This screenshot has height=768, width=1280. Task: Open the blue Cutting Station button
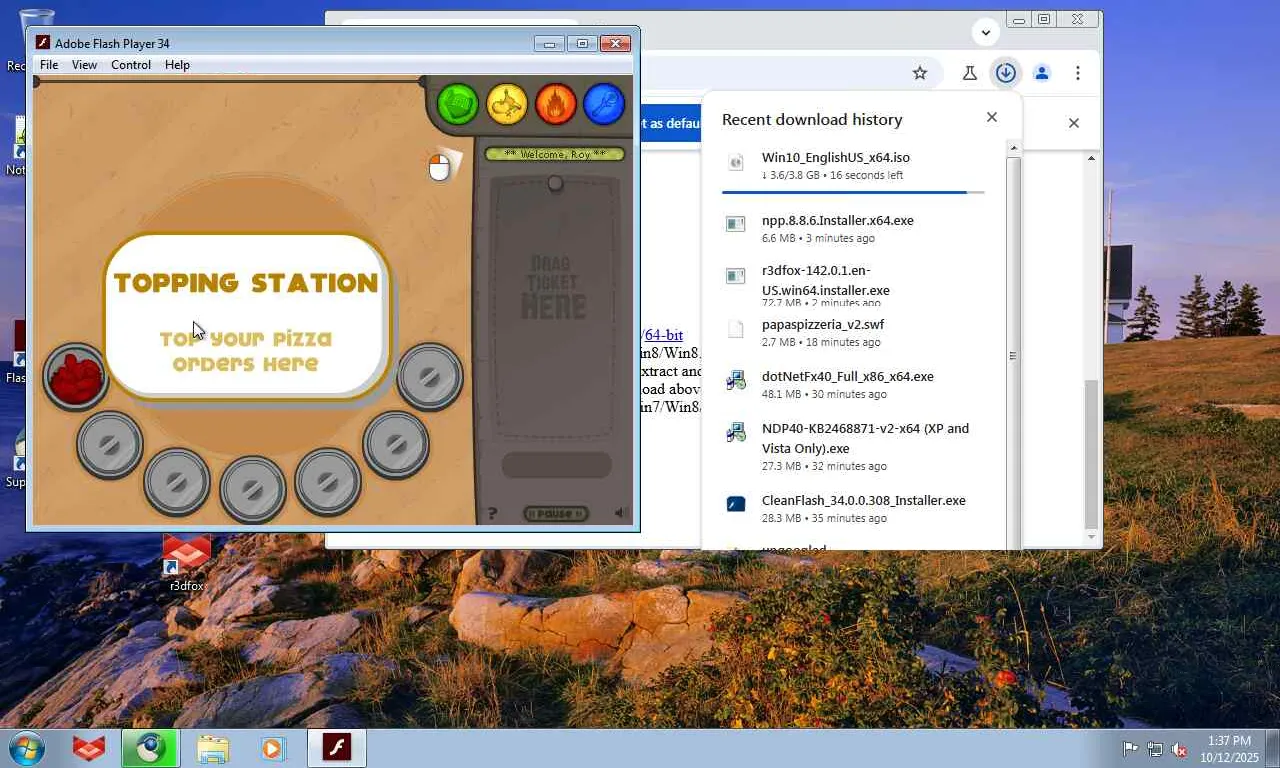coord(604,104)
